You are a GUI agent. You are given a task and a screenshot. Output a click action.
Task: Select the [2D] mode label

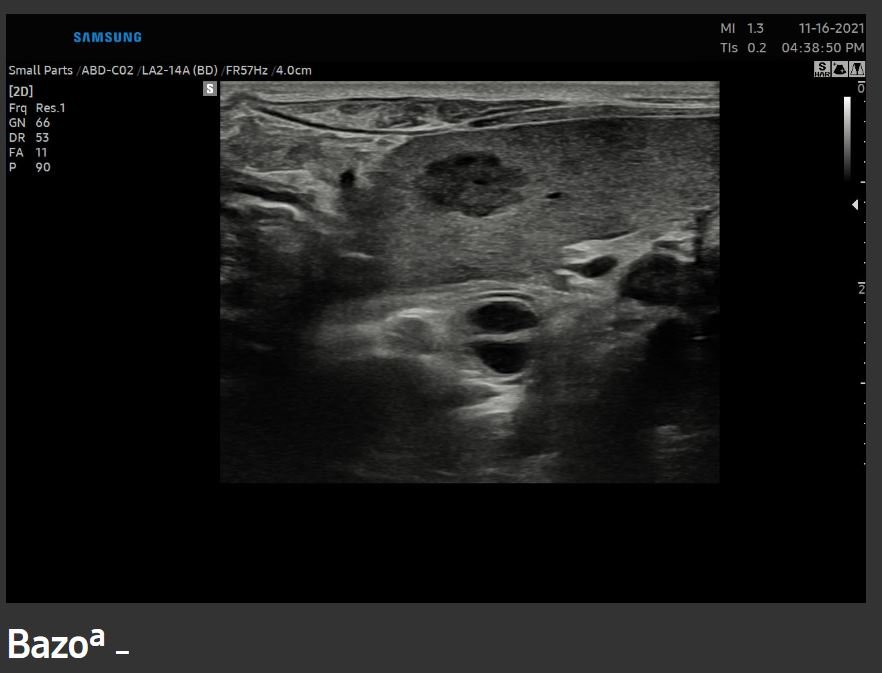coord(21,91)
